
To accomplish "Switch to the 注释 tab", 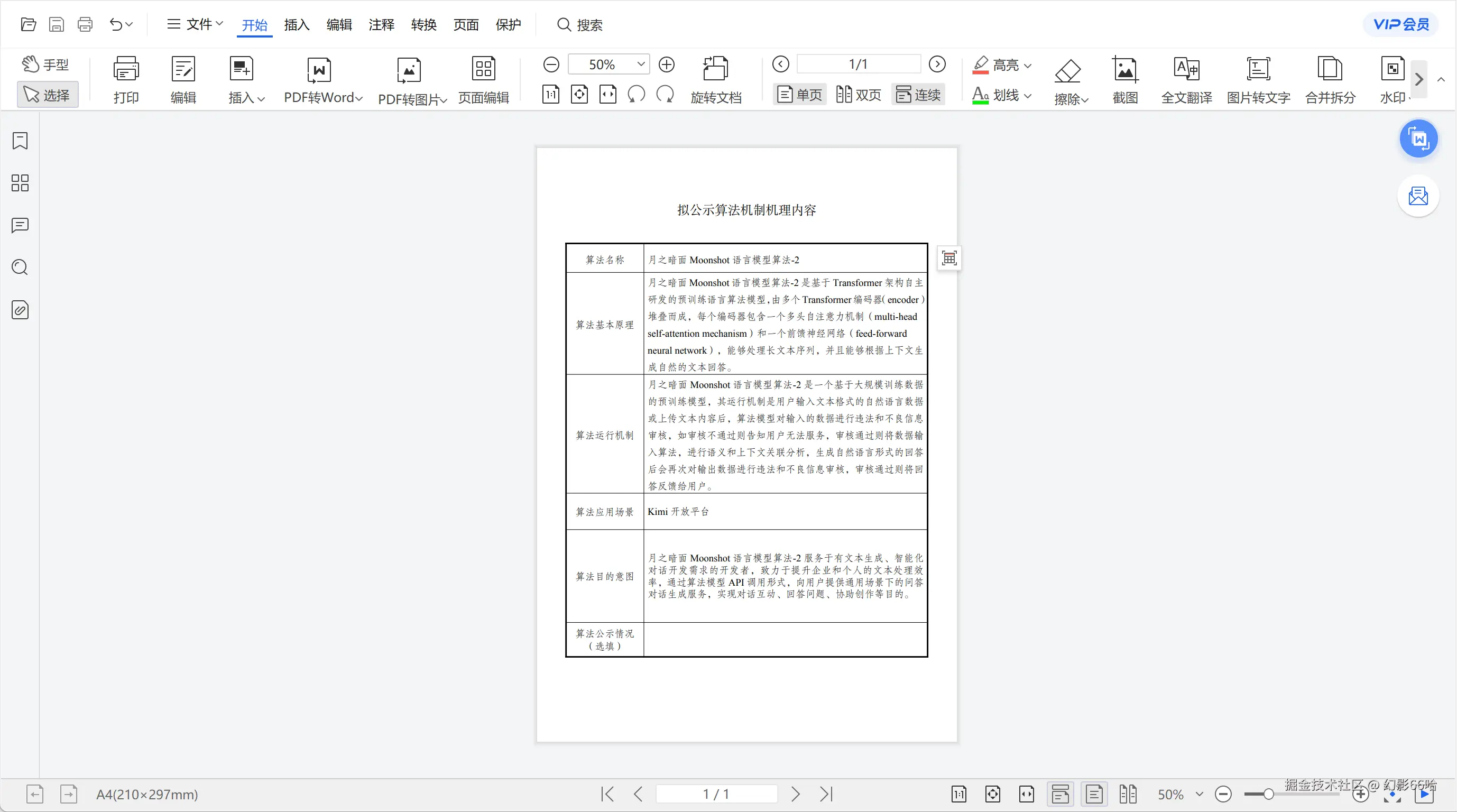I will pyautogui.click(x=381, y=25).
